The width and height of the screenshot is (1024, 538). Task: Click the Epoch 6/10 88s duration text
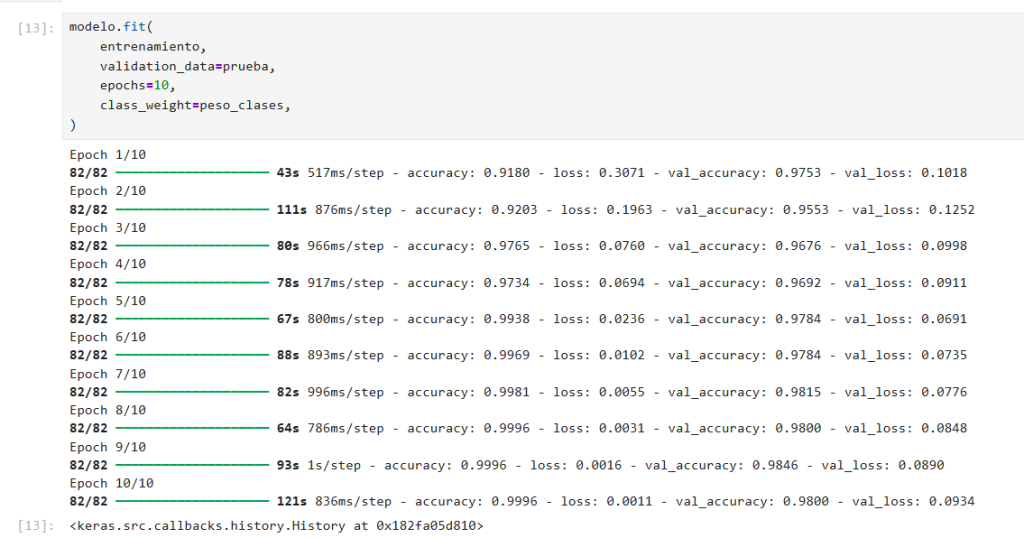(x=288, y=355)
